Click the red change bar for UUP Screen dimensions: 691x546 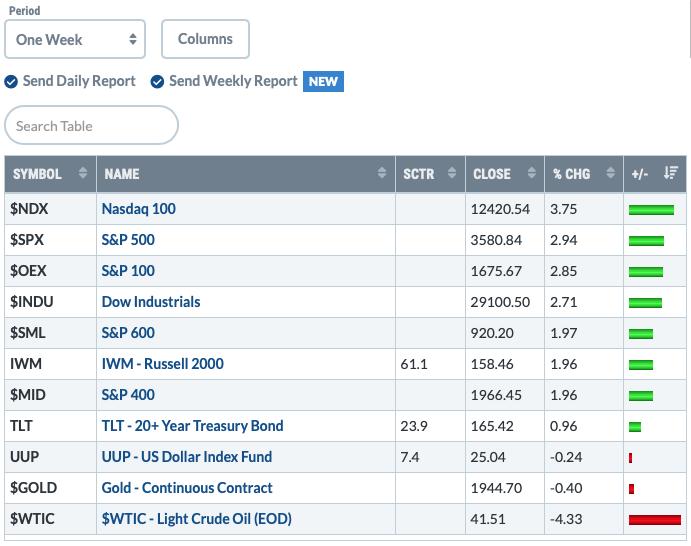point(631,458)
